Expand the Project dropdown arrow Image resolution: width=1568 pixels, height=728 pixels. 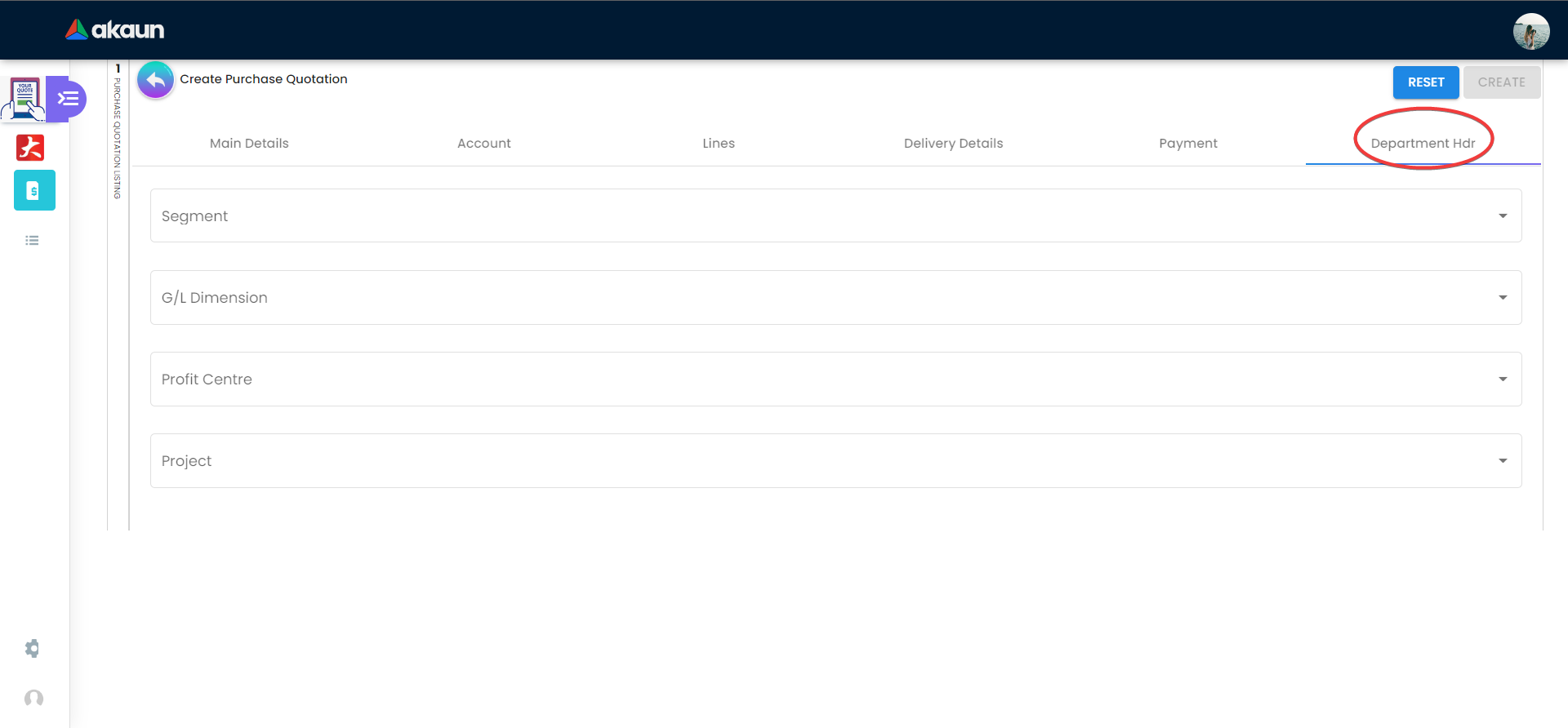tap(1503, 461)
